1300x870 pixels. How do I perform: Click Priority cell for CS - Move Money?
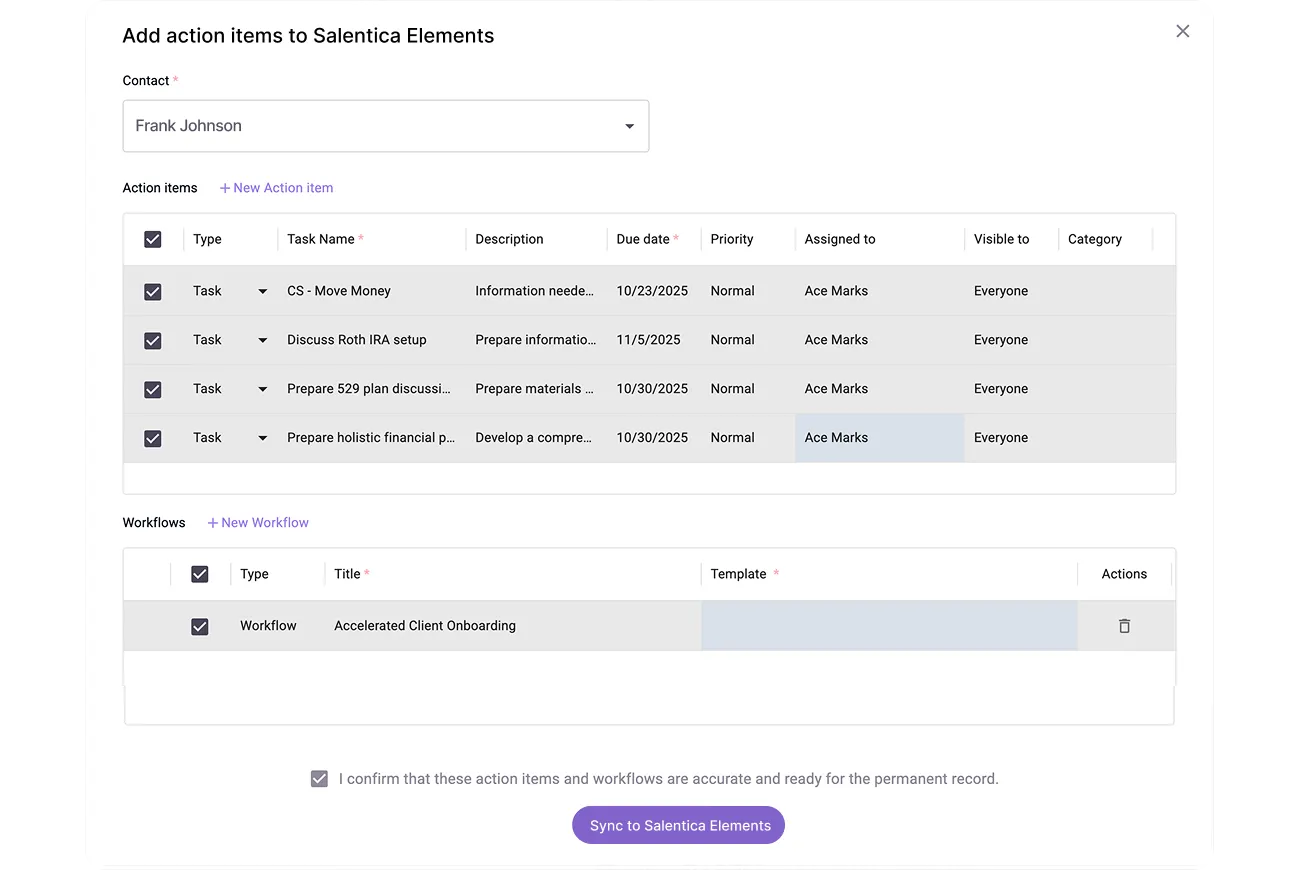point(748,291)
